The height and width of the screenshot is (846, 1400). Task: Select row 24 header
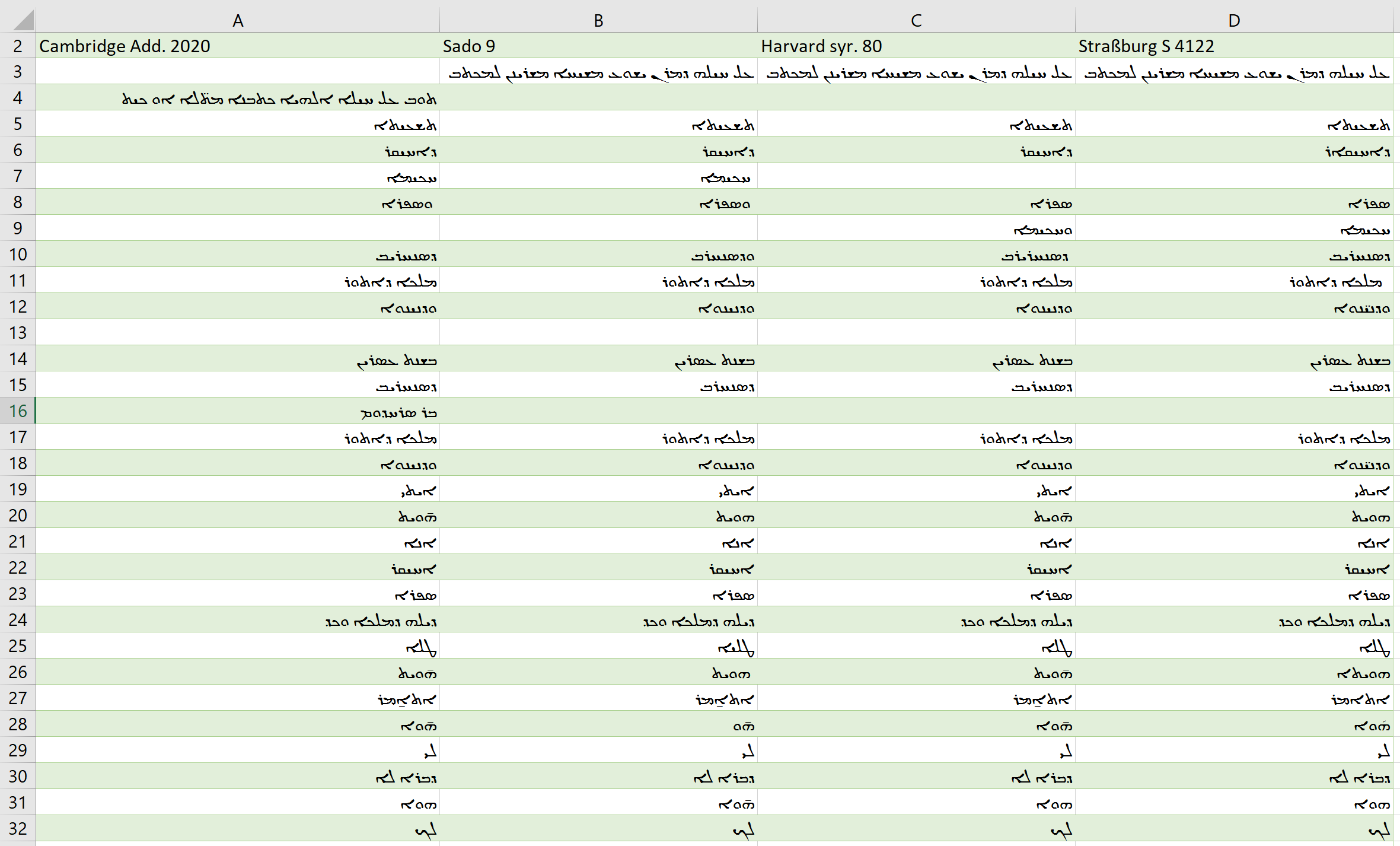[x=18, y=619]
